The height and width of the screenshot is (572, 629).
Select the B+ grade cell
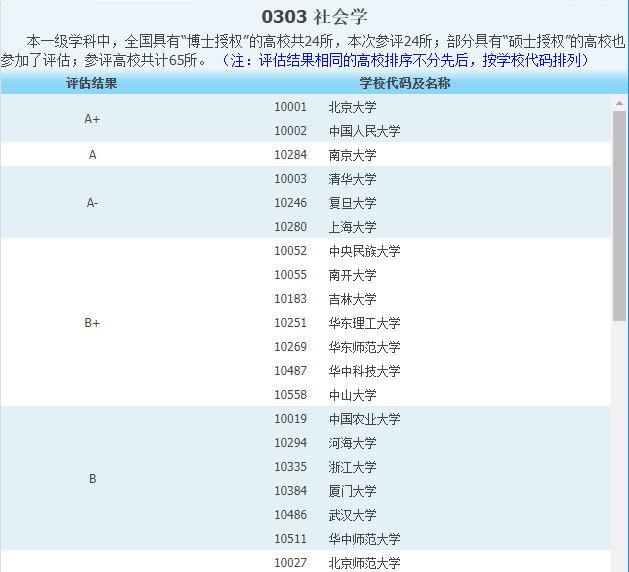tap(92, 323)
